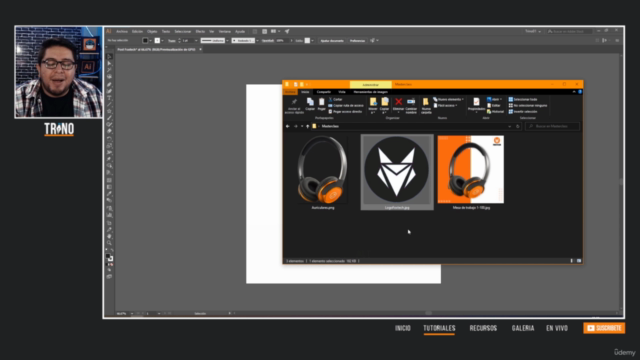This screenshot has height=360, width=640.
Task: Select the Auriculares.png headphones thumbnail
Action: pyautogui.click(x=322, y=170)
